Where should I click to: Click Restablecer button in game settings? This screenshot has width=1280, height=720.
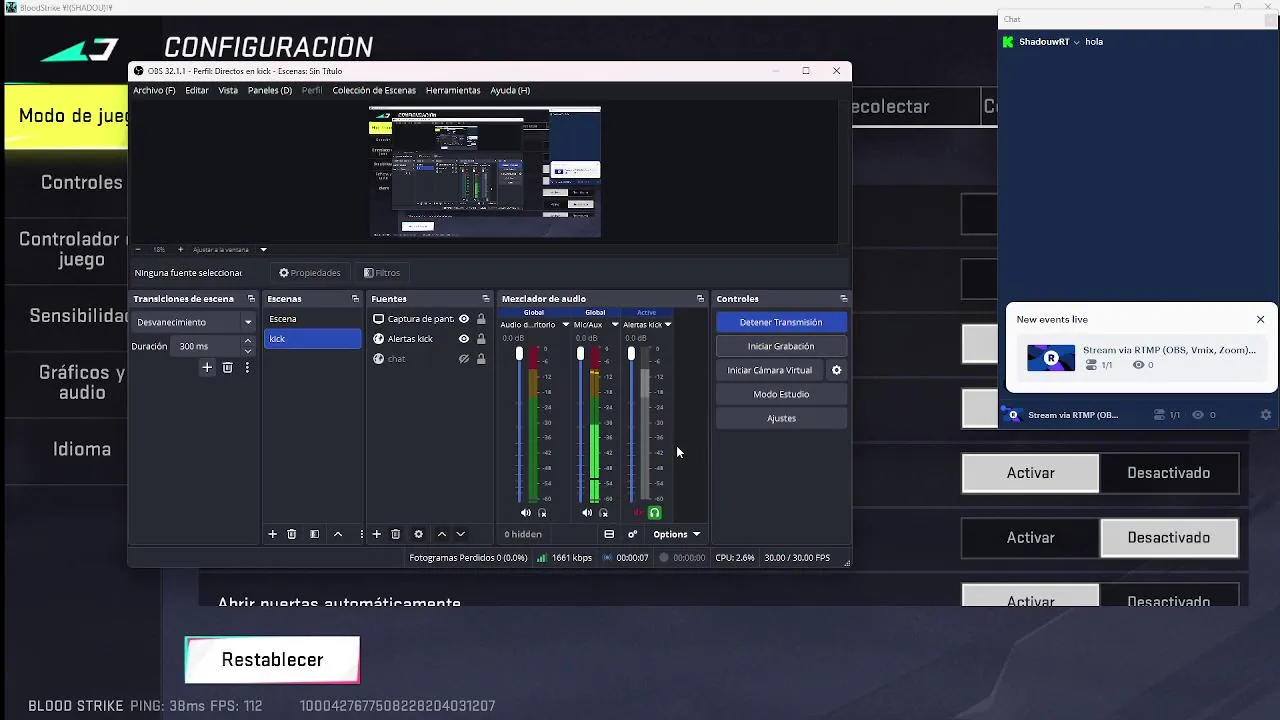pyautogui.click(x=272, y=660)
